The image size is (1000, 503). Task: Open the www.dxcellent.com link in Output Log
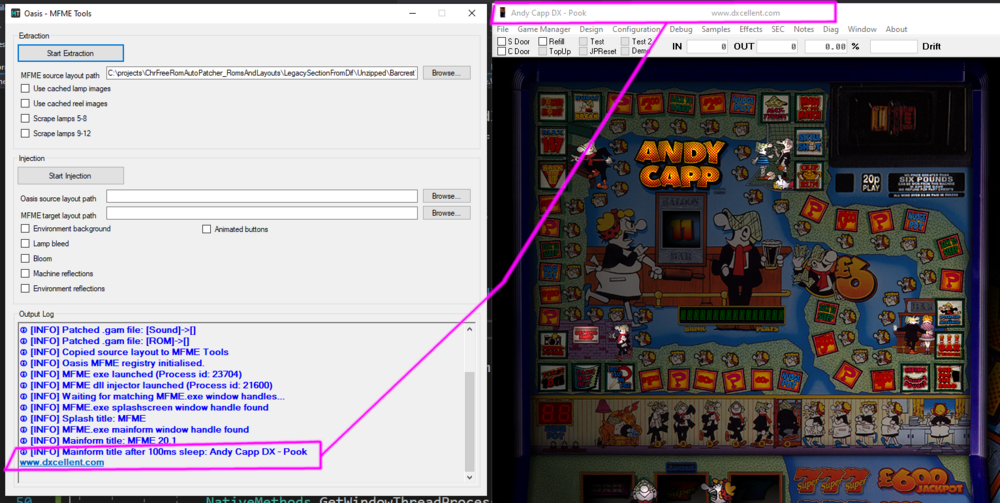tap(62, 462)
